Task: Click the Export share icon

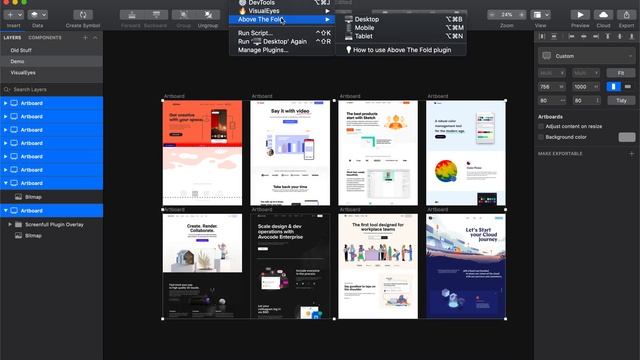Action: 626,15
